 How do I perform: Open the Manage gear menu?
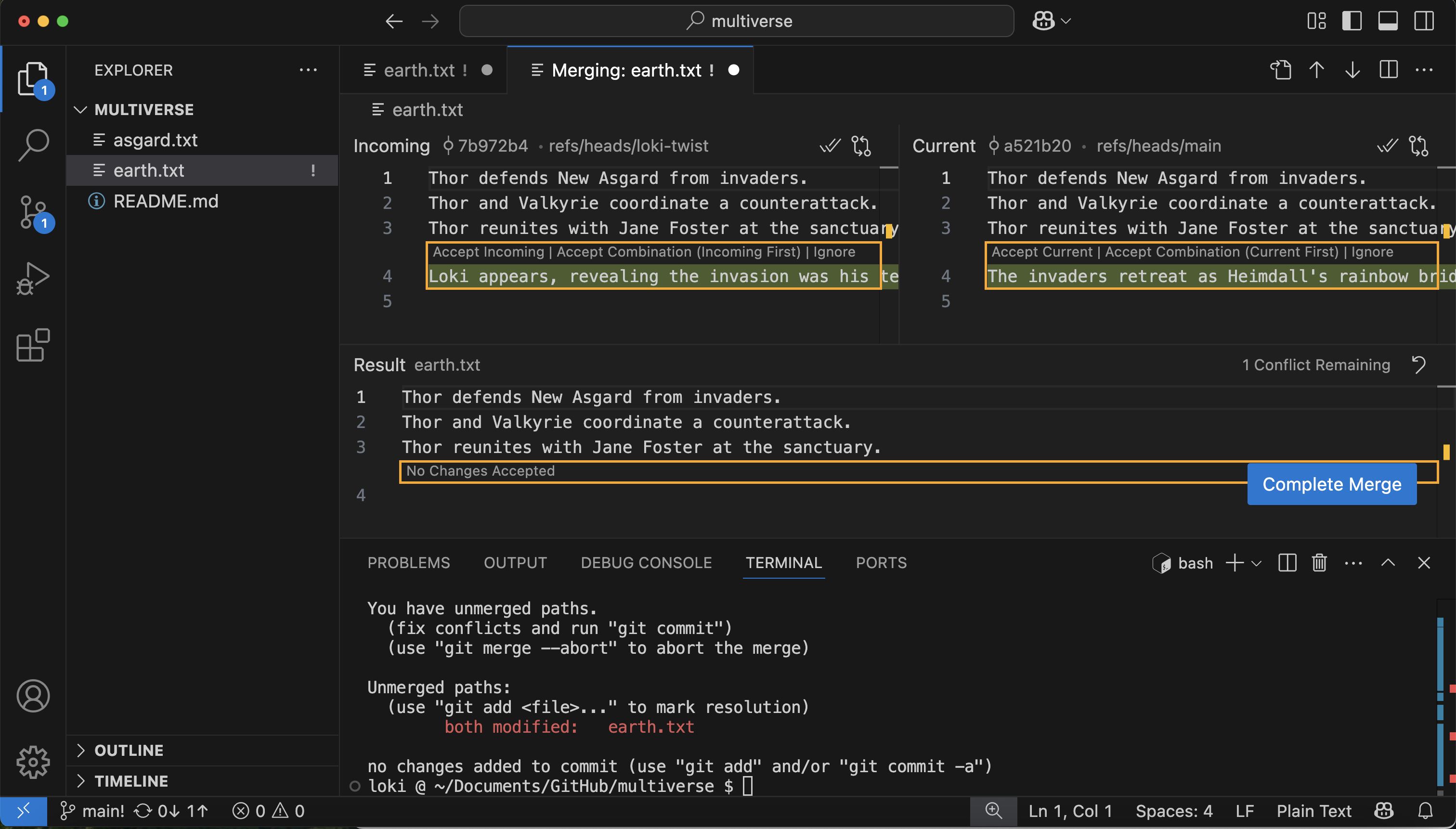click(x=33, y=762)
